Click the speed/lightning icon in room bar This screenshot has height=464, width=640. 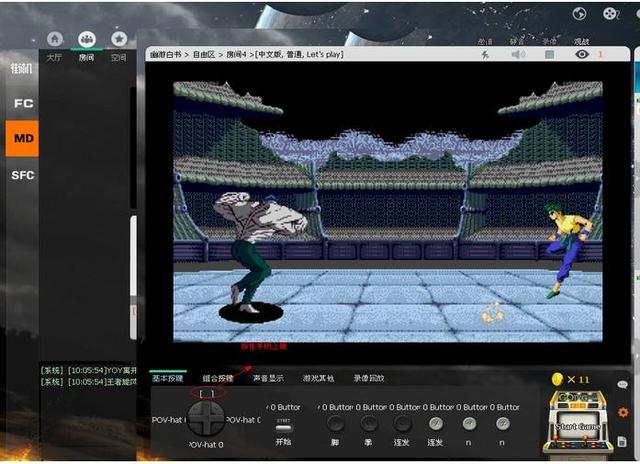tap(485, 54)
